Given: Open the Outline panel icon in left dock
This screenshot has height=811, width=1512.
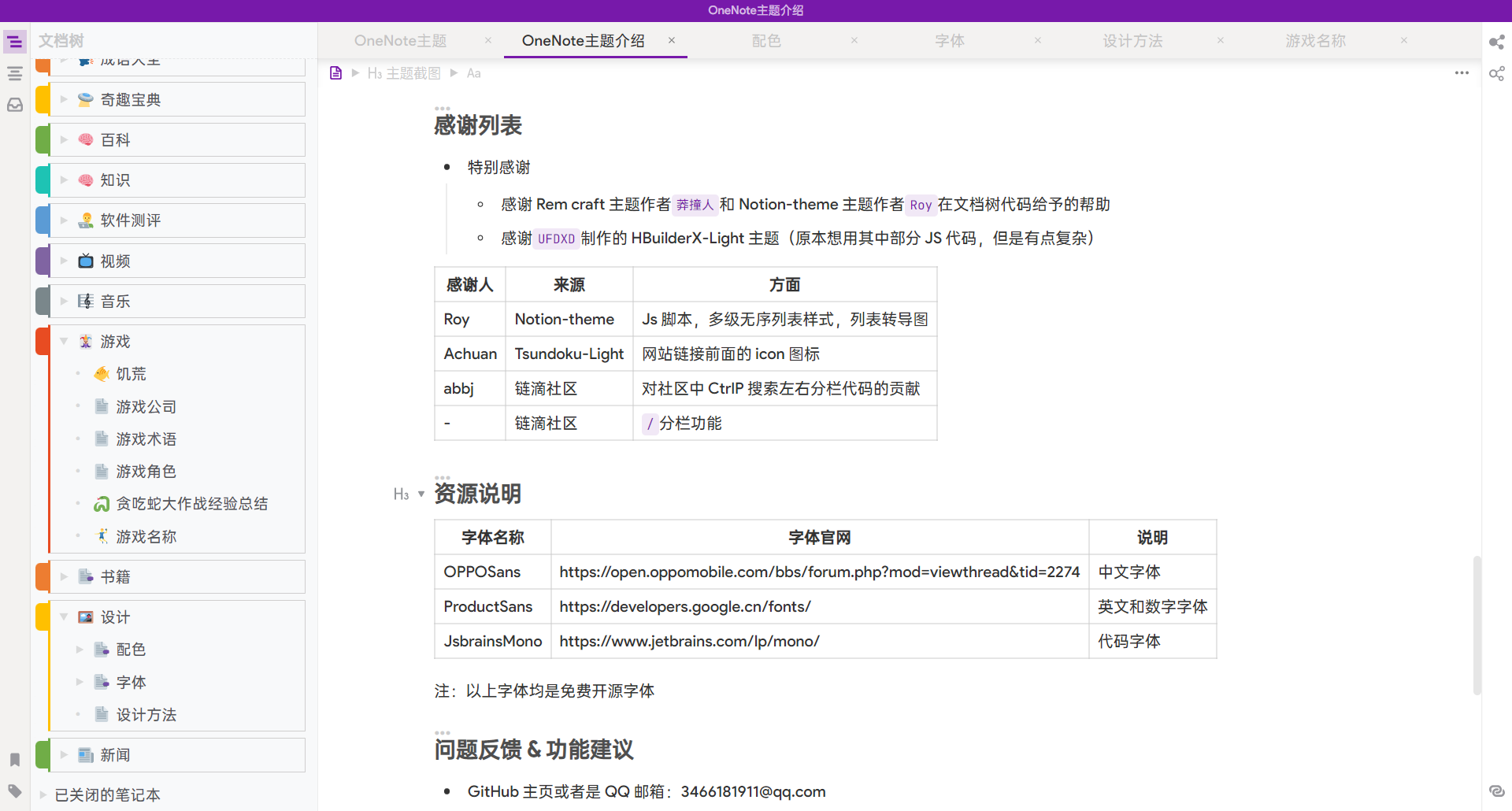Looking at the screenshot, I should (15, 73).
